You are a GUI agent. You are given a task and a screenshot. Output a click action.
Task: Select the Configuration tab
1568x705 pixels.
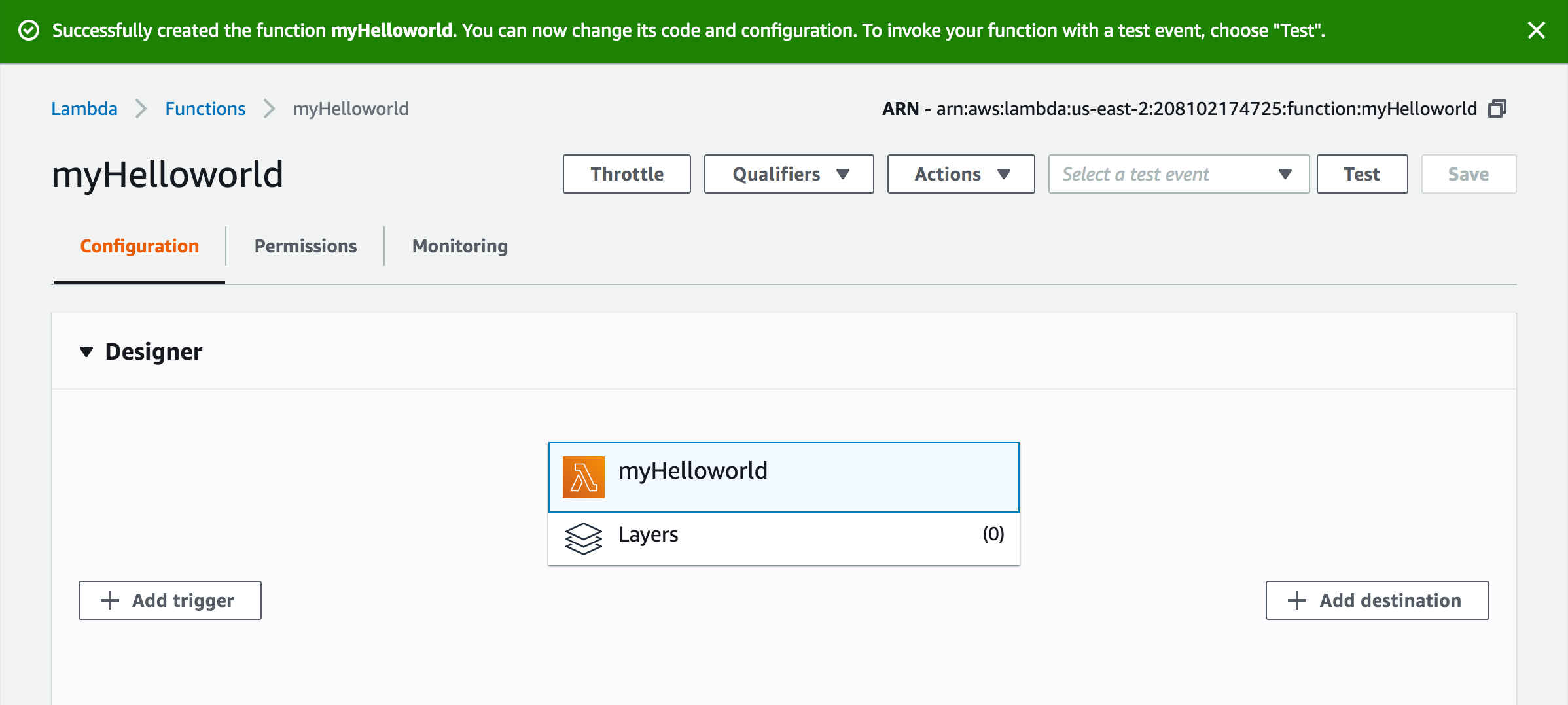(139, 246)
